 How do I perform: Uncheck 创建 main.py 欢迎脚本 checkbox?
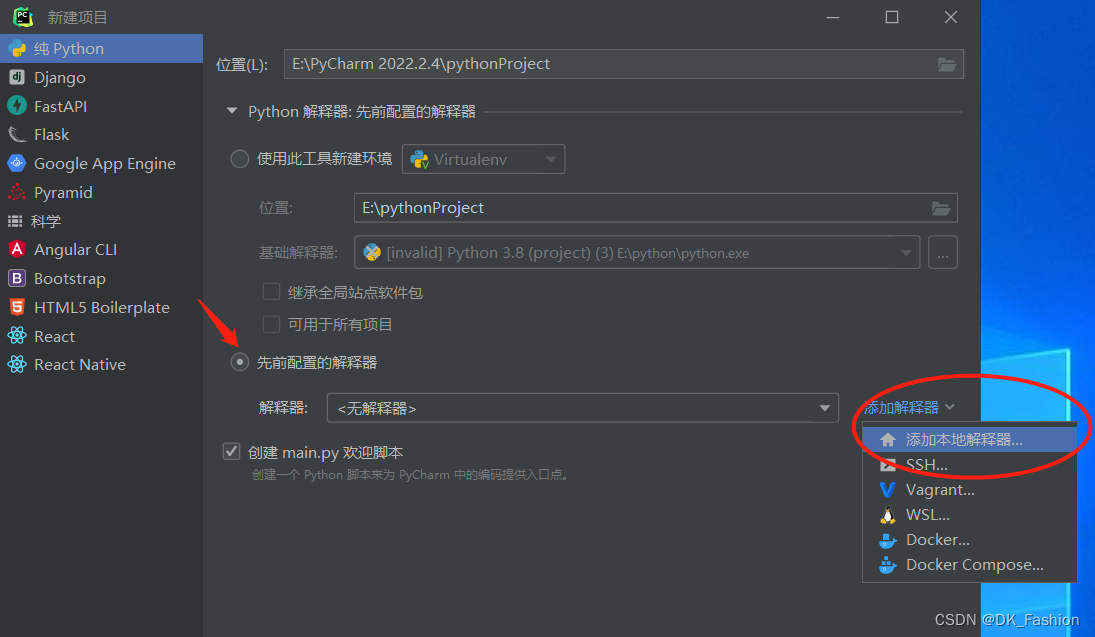click(231, 451)
